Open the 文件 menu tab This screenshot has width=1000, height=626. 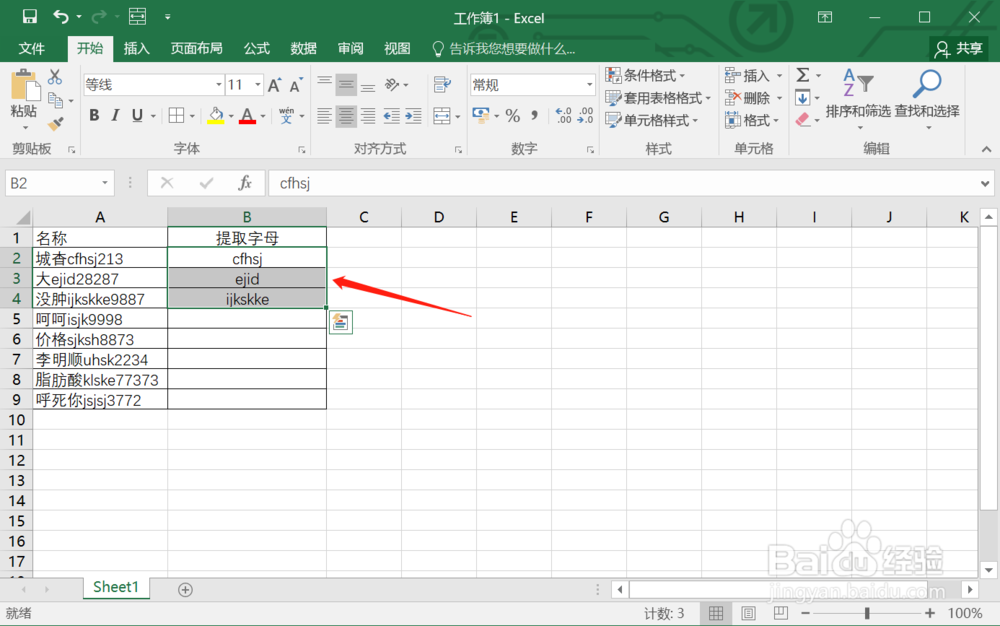tap(32, 48)
